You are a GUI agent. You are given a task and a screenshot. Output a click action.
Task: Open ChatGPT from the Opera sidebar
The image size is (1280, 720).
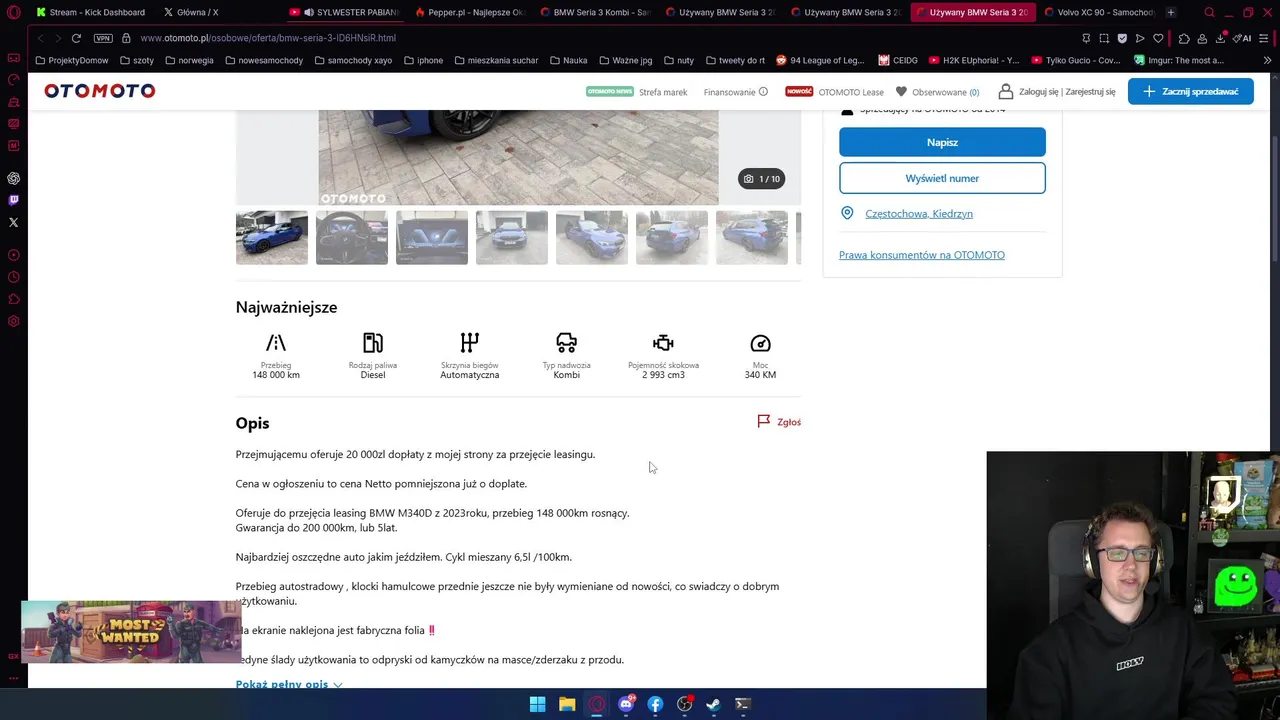pos(14,178)
